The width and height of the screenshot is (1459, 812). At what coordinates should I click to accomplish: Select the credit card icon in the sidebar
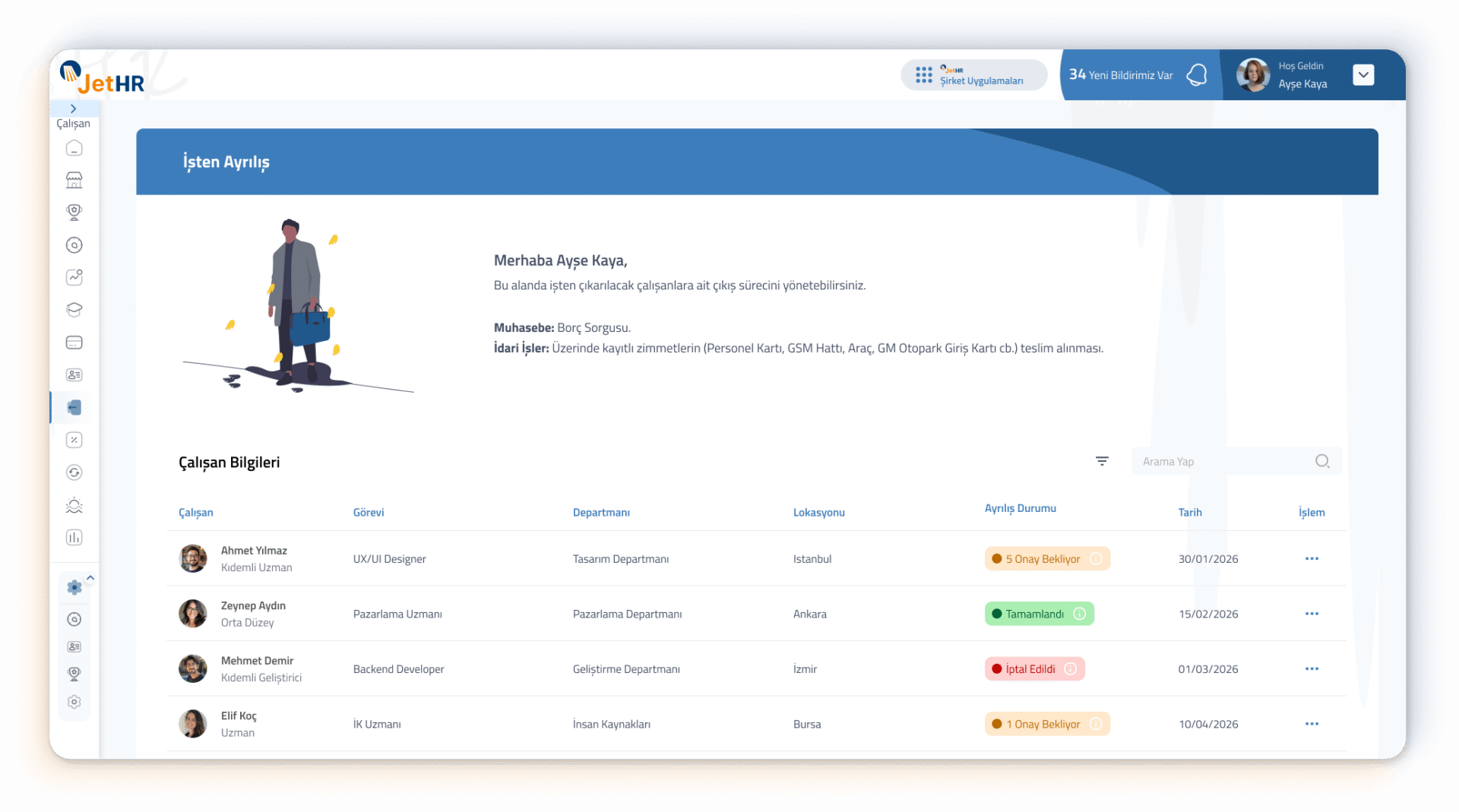point(74,343)
